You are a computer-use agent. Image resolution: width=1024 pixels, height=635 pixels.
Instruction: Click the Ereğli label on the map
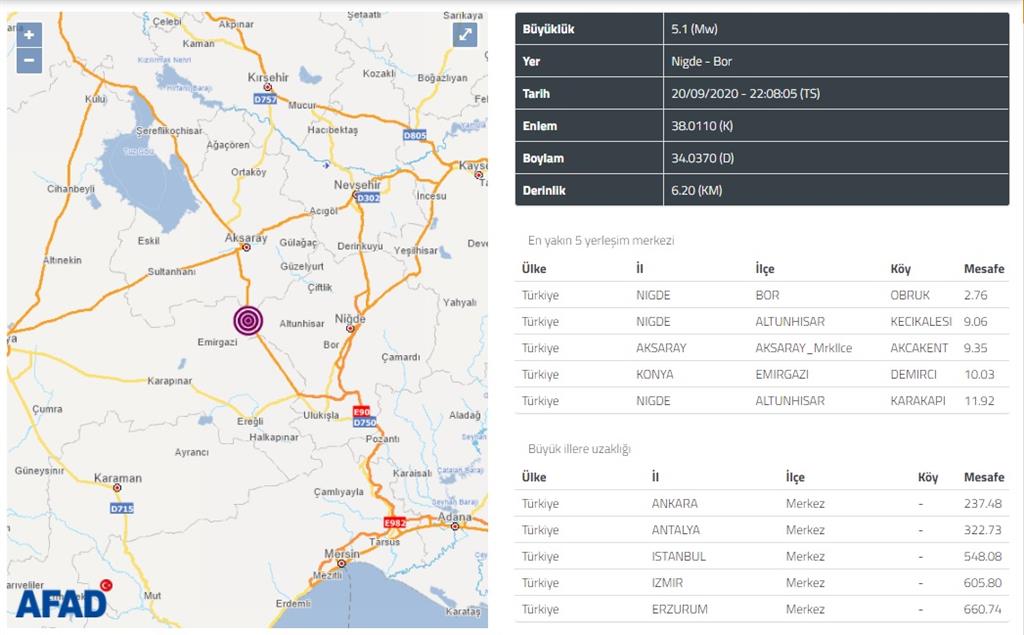pyautogui.click(x=250, y=421)
